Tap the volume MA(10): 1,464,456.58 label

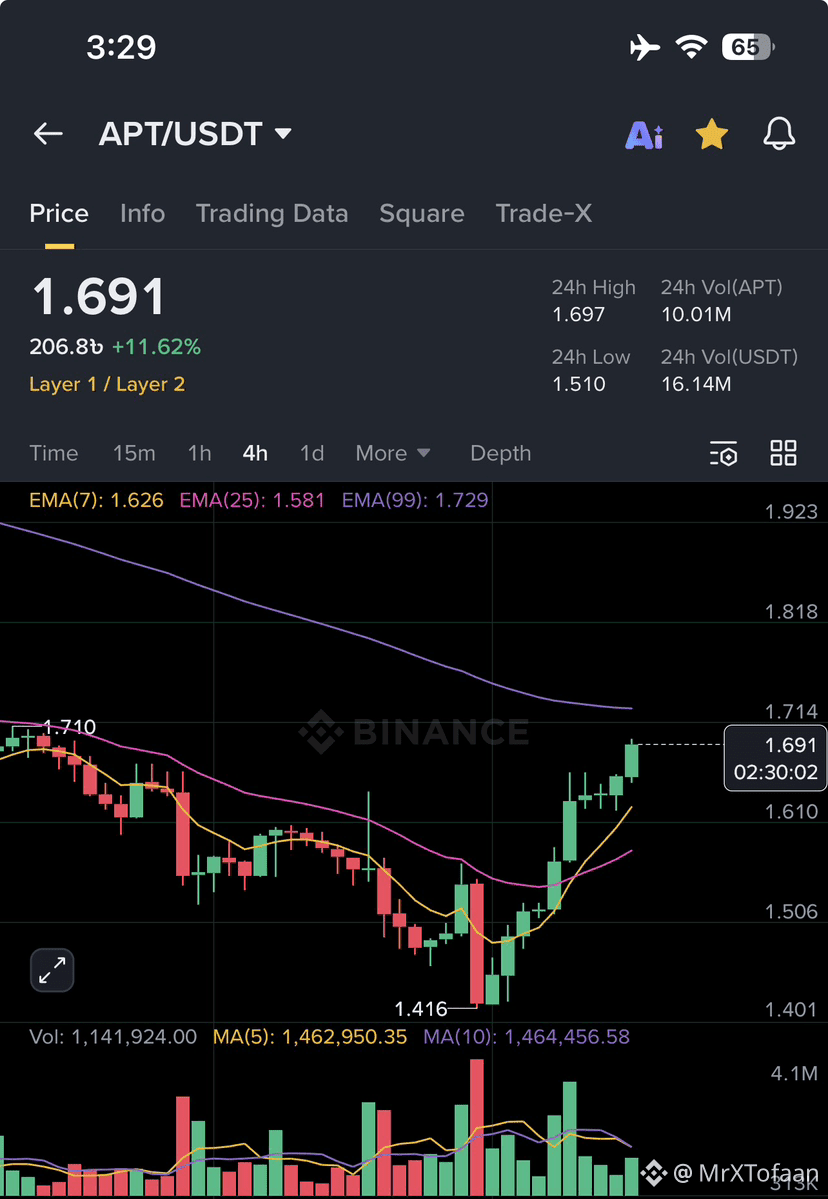527,1037
